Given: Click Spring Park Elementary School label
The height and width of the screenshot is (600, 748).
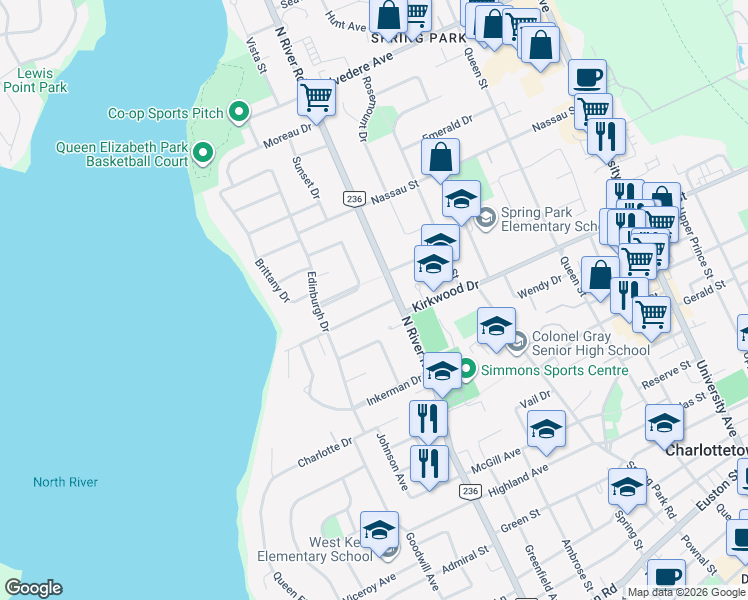Looking at the screenshot, I should pyautogui.click(x=550, y=219).
